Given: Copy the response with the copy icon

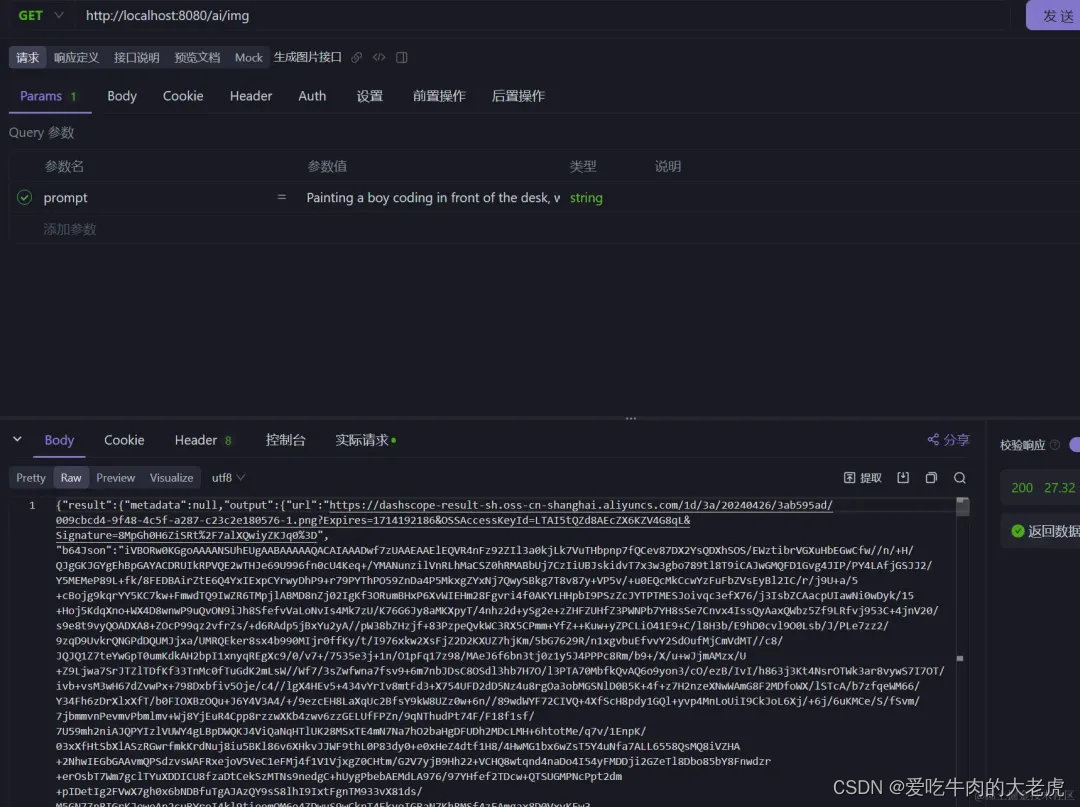Looking at the screenshot, I should (x=931, y=477).
